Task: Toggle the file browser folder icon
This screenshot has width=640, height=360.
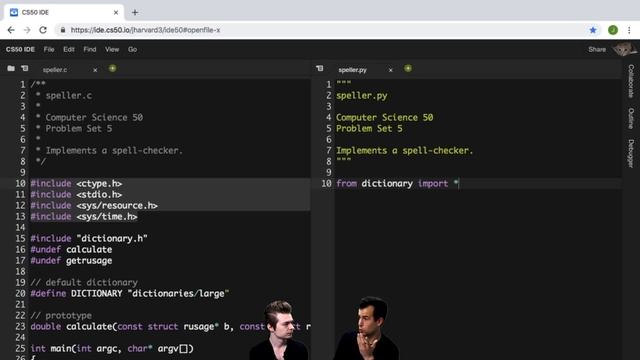Action: (11, 68)
